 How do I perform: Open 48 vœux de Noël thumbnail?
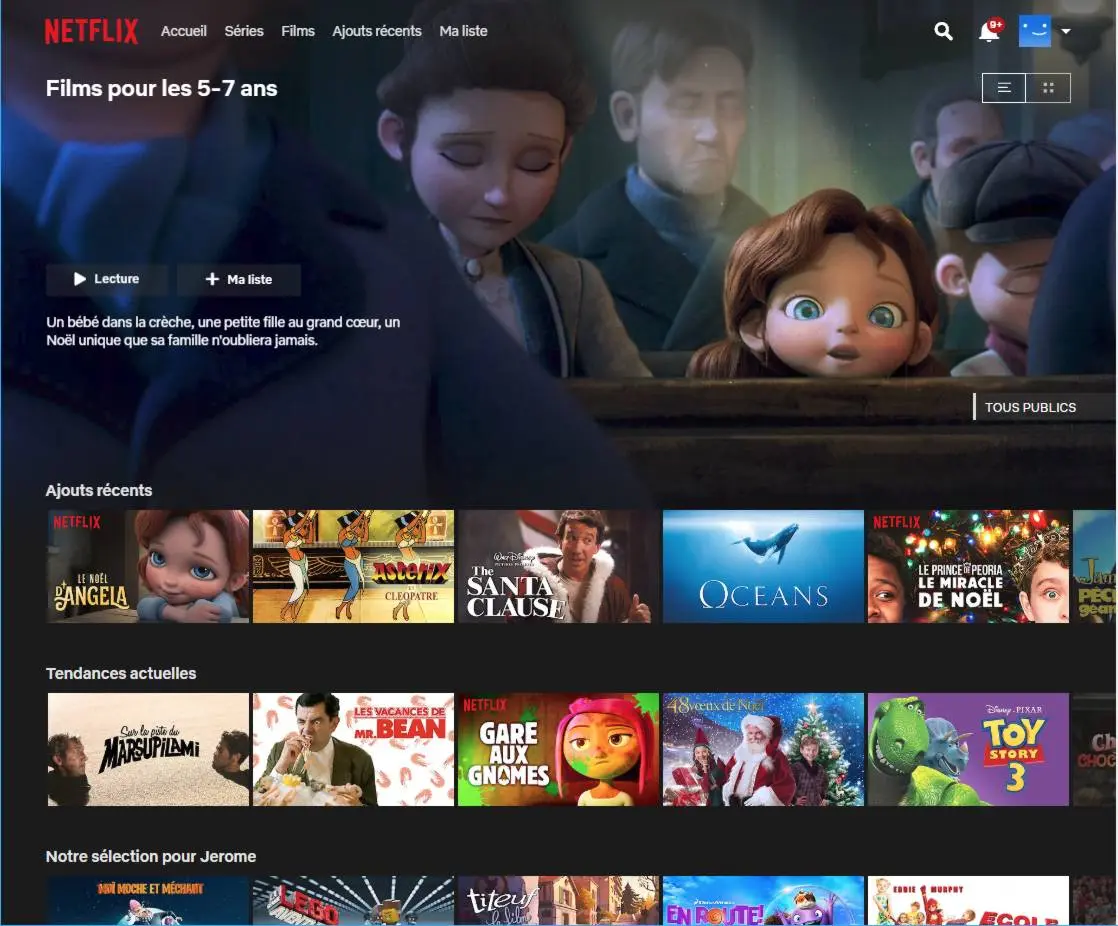764,749
